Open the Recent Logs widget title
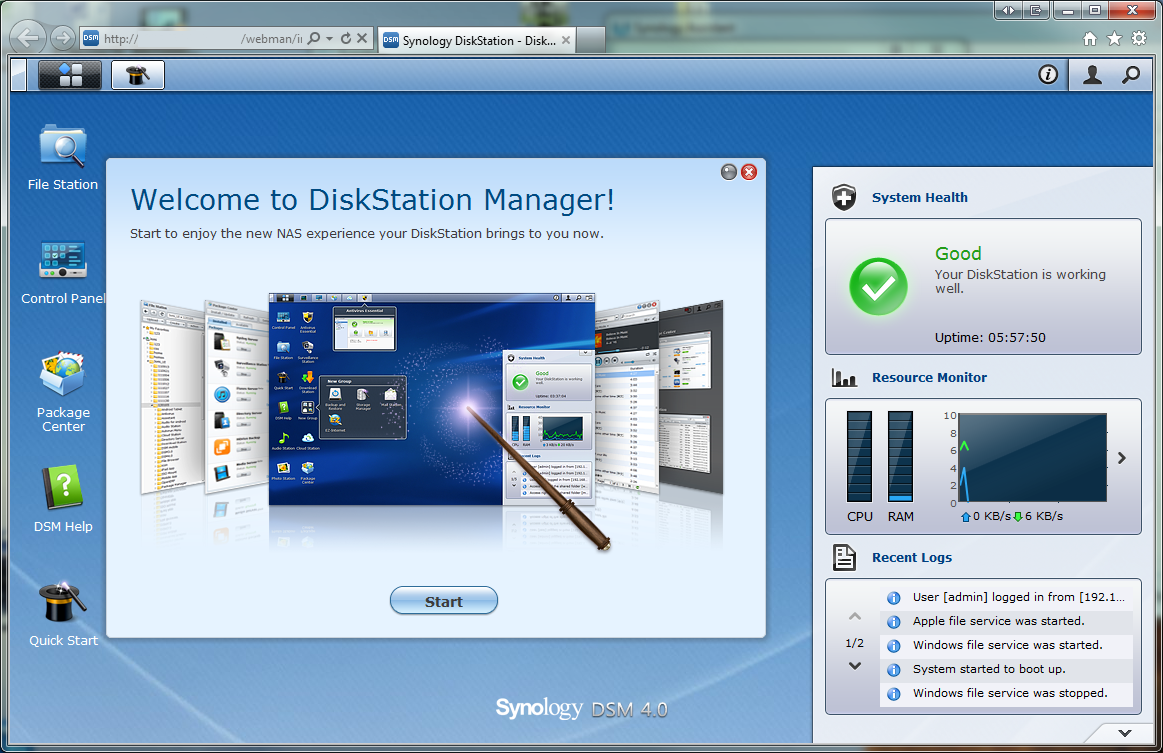 pos(912,558)
